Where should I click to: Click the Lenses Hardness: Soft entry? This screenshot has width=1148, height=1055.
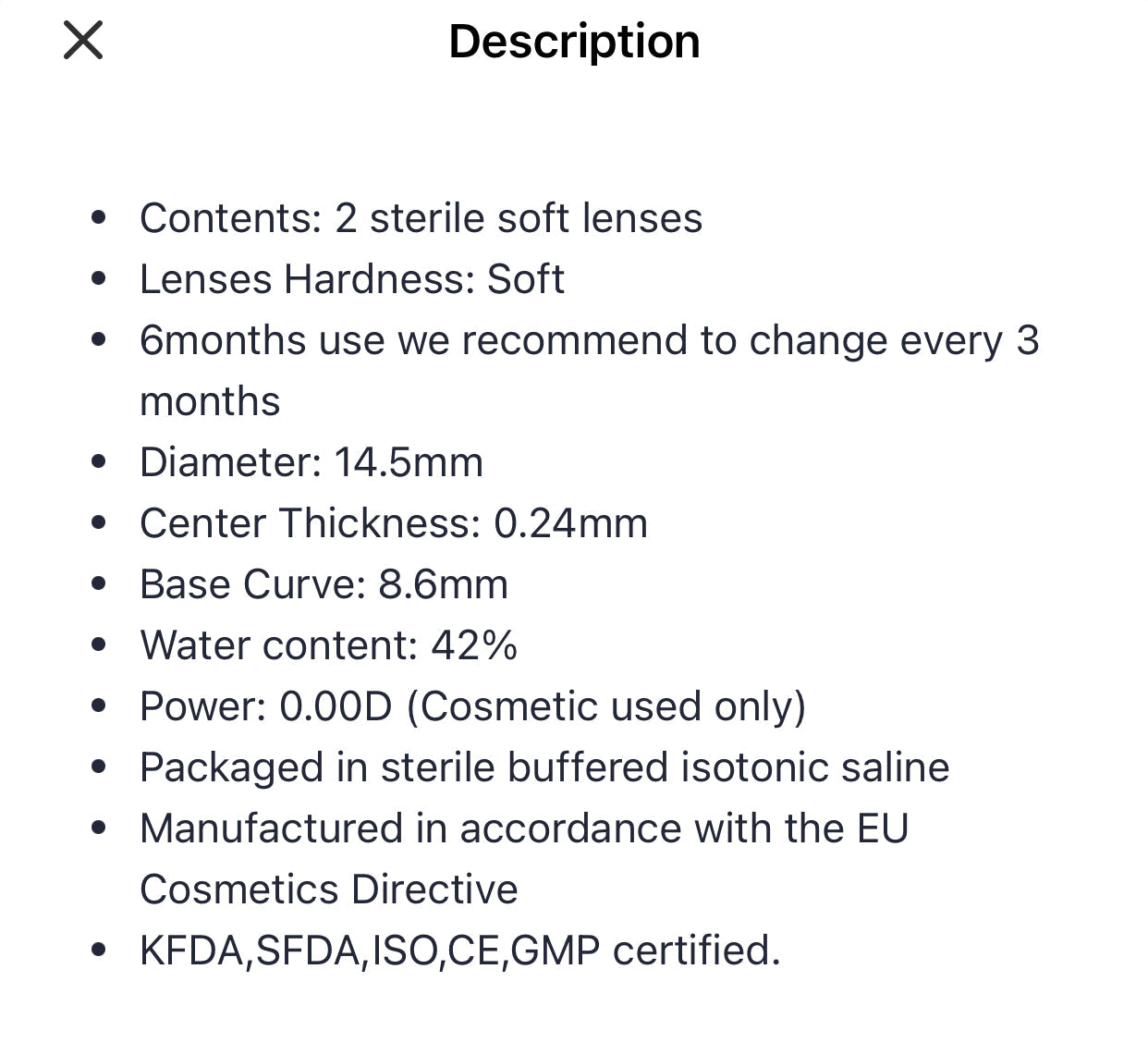pyautogui.click(x=351, y=279)
